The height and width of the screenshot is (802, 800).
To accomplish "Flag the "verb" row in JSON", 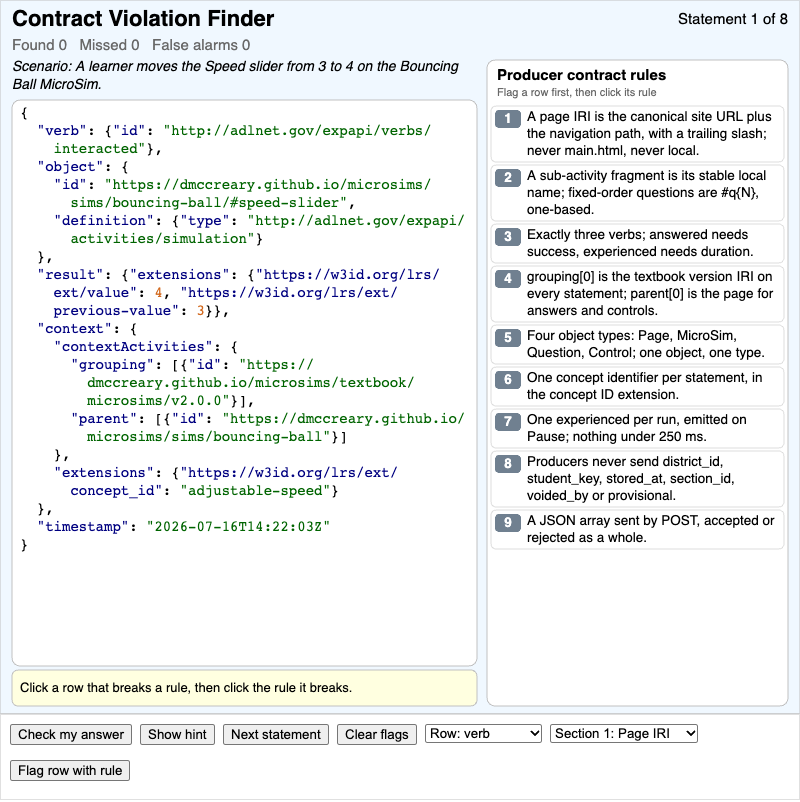I will point(234,140).
